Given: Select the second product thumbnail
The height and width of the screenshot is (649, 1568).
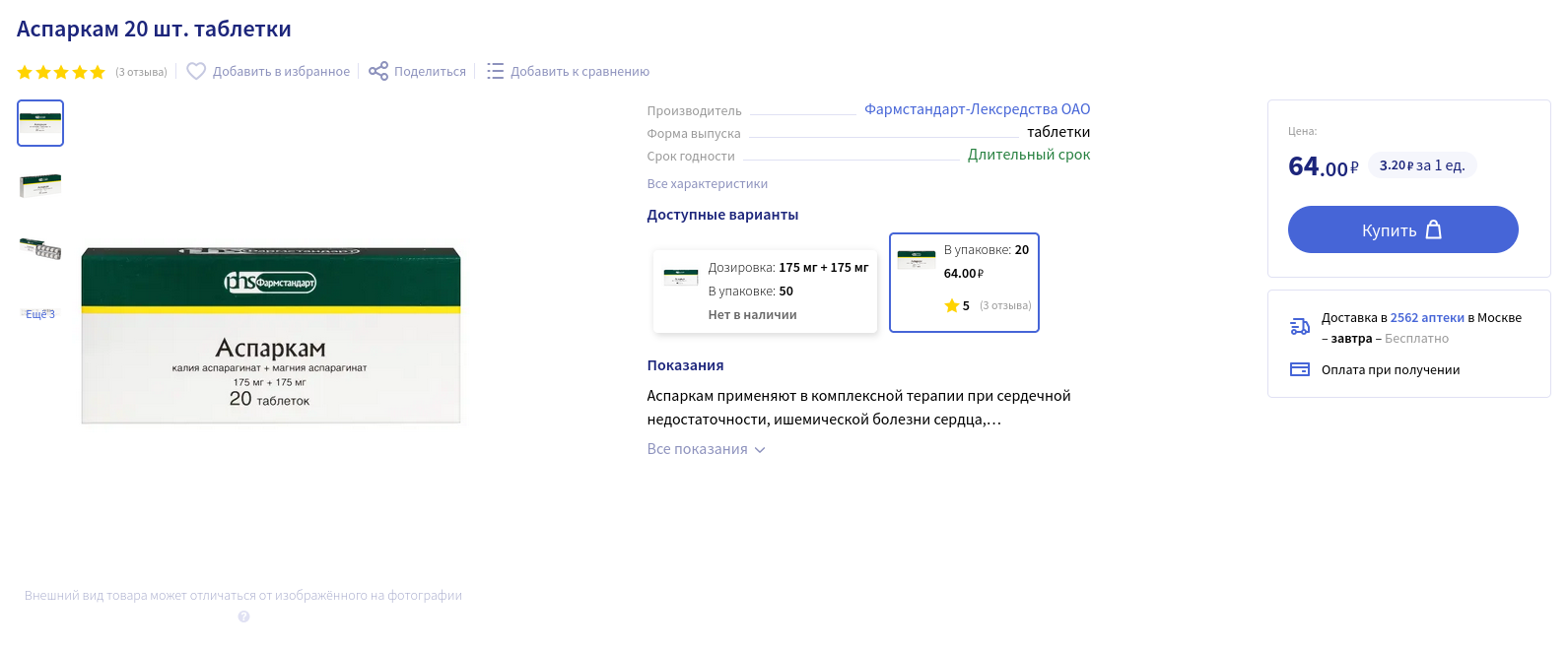Looking at the screenshot, I should click(x=40, y=185).
